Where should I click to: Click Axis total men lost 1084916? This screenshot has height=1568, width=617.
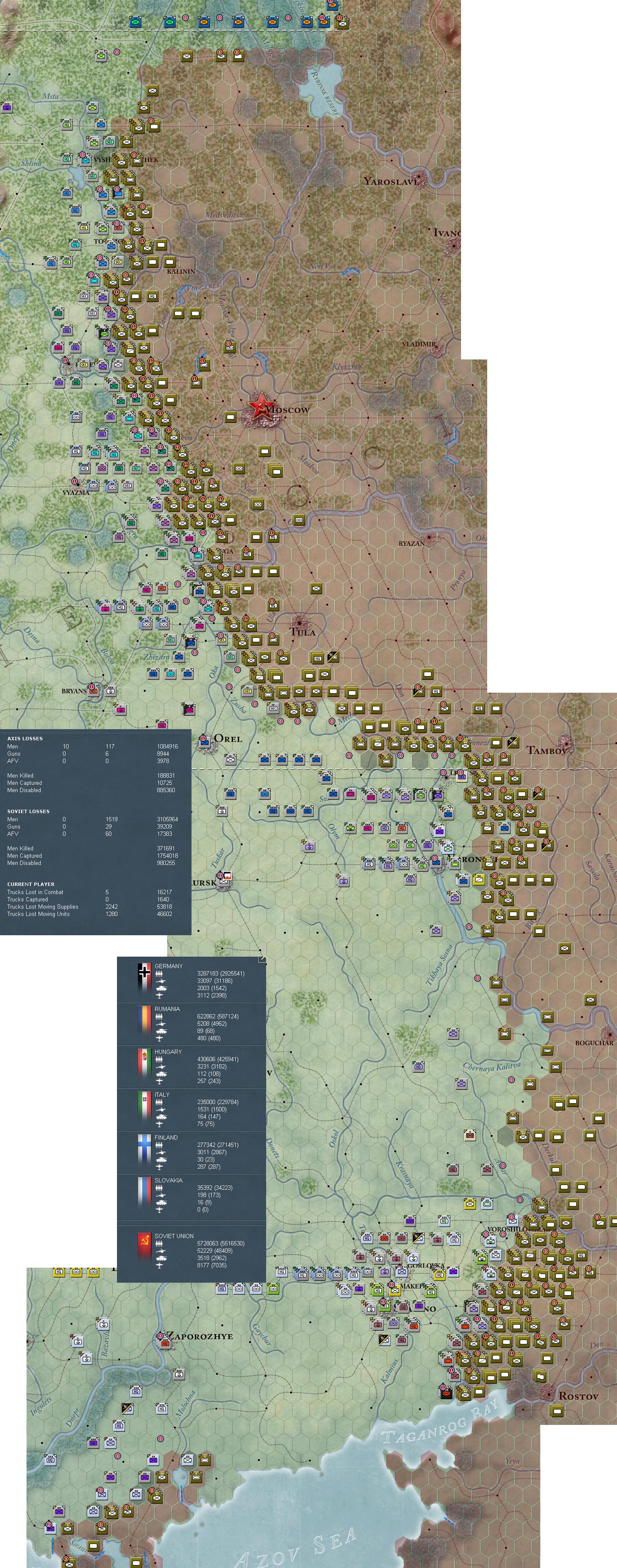[168, 746]
